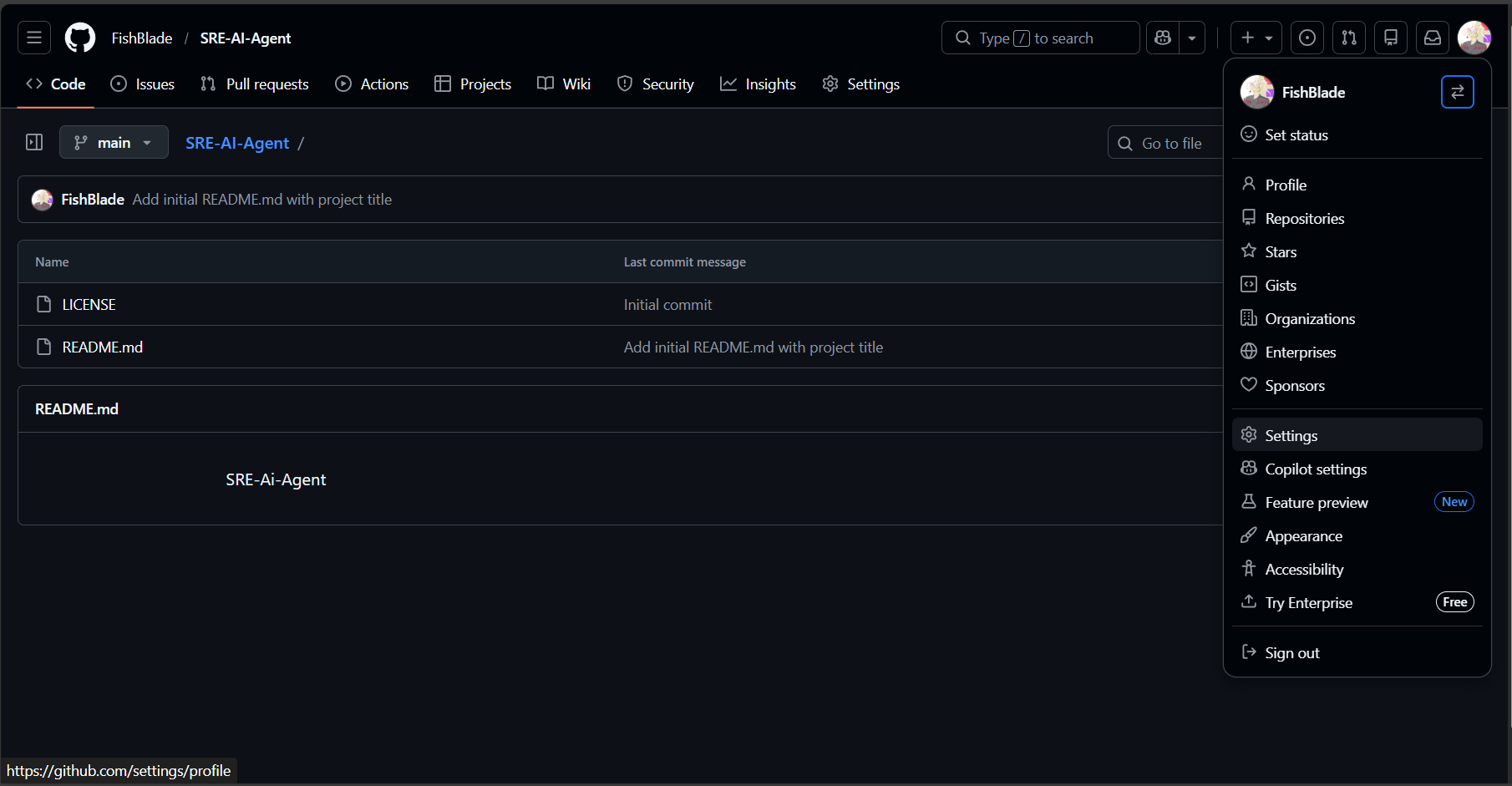Open Copilot settings menu item
The width and height of the screenshot is (1512, 786).
[1357, 469]
